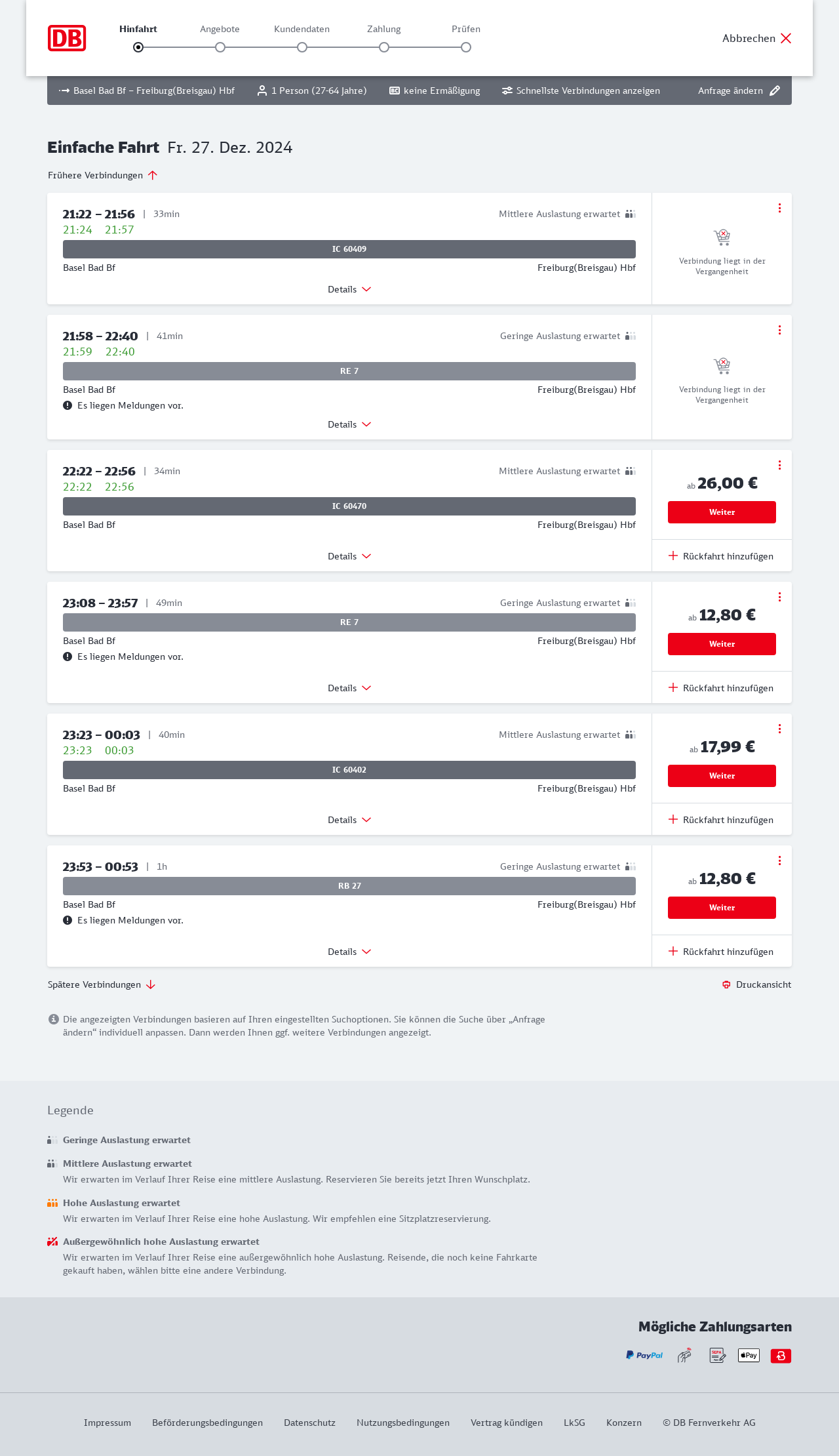Image resolution: width=839 pixels, height=1456 pixels.
Task: Click the PayPal payment icon
Action: (x=644, y=1355)
